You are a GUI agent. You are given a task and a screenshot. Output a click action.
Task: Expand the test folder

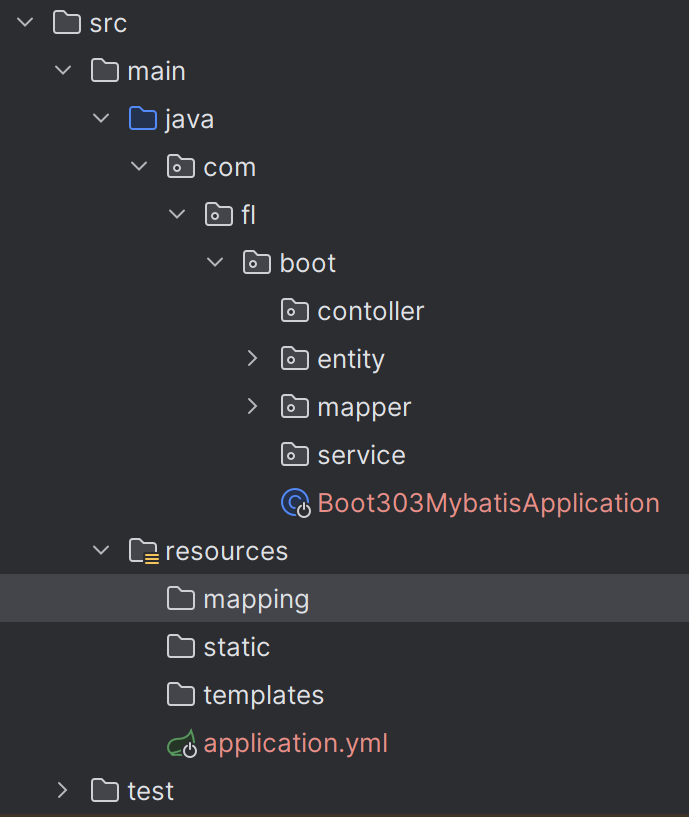63,791
